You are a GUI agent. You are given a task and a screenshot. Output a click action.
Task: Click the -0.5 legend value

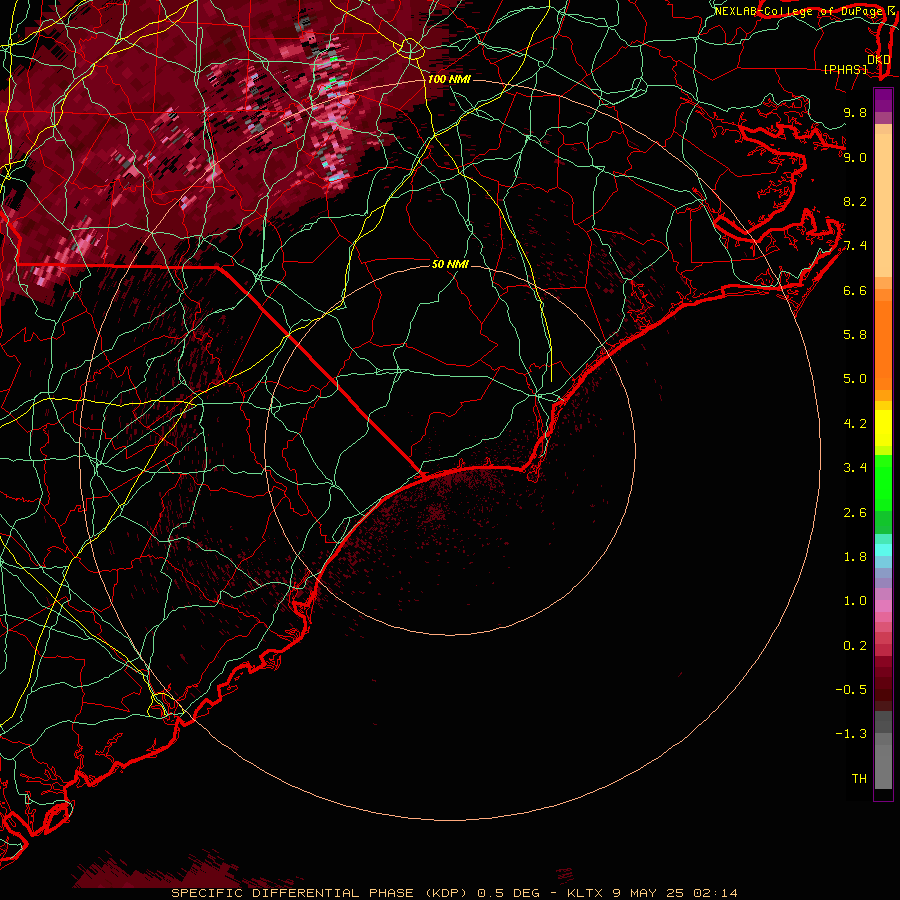(x=851, y=690)
